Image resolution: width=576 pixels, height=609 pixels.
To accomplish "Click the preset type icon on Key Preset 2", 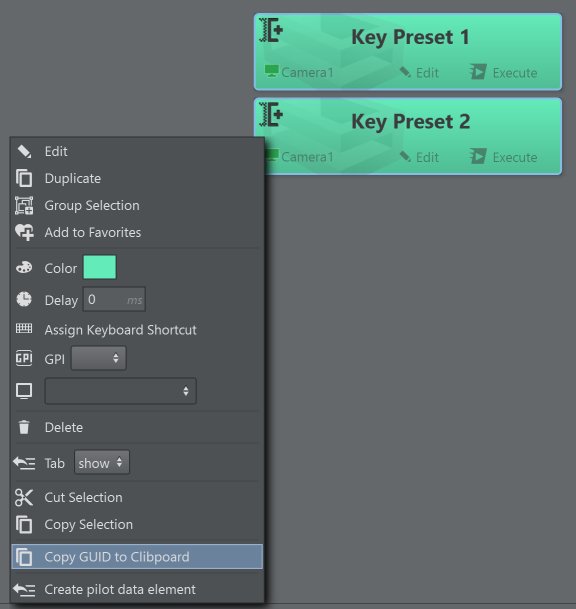I will click(271, 115).
